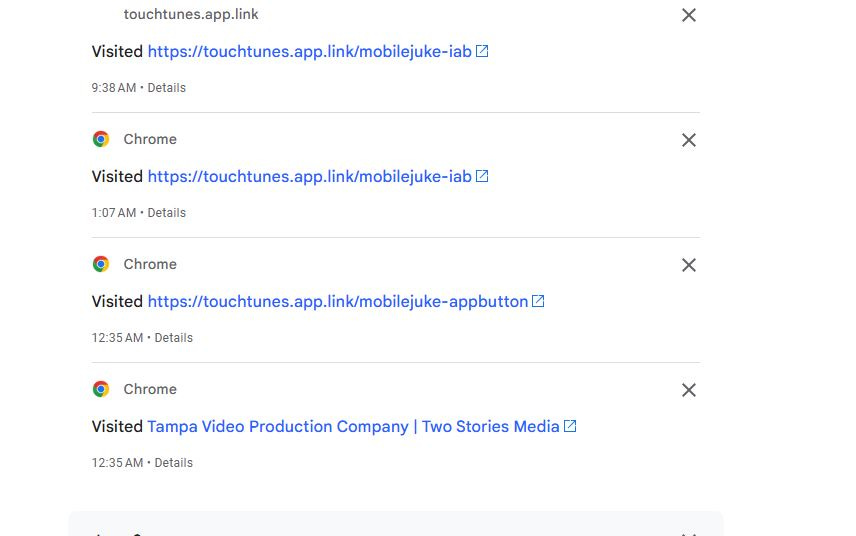Click the Chrome icon on the Tampa Video entry
Image resolution: width=856 pixels, height=536 pixels.
point(101,389)
